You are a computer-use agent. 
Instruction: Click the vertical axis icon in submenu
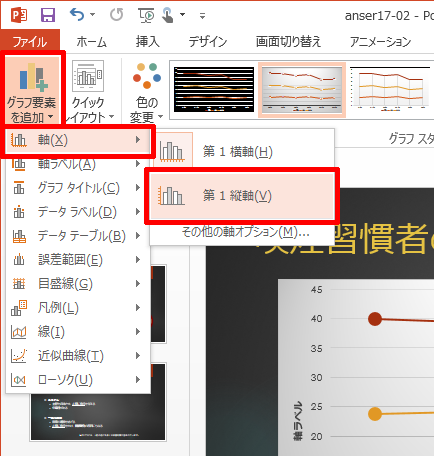(171, 196)
